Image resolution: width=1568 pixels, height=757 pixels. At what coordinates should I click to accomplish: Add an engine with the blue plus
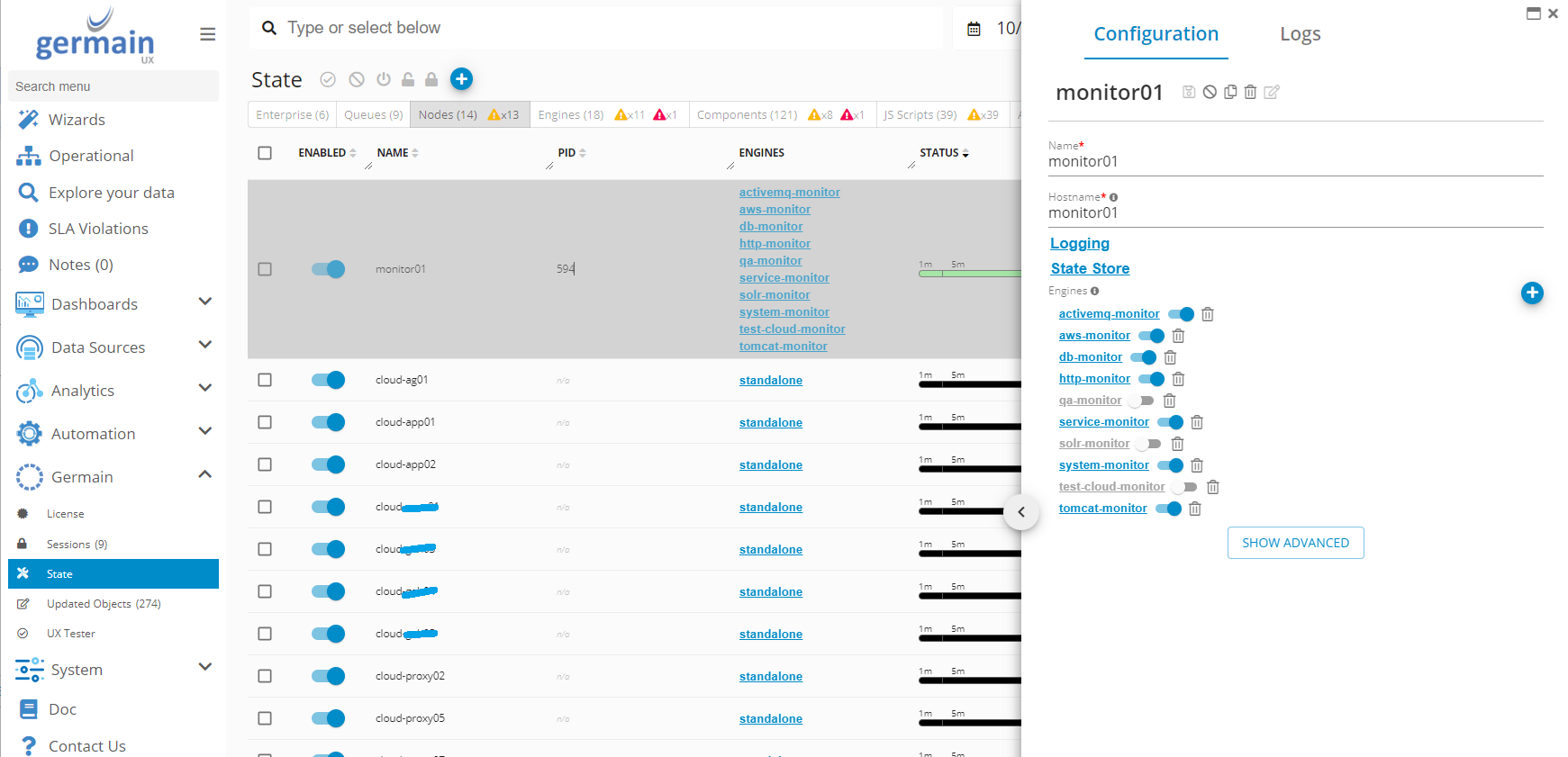click(1531, 293)
